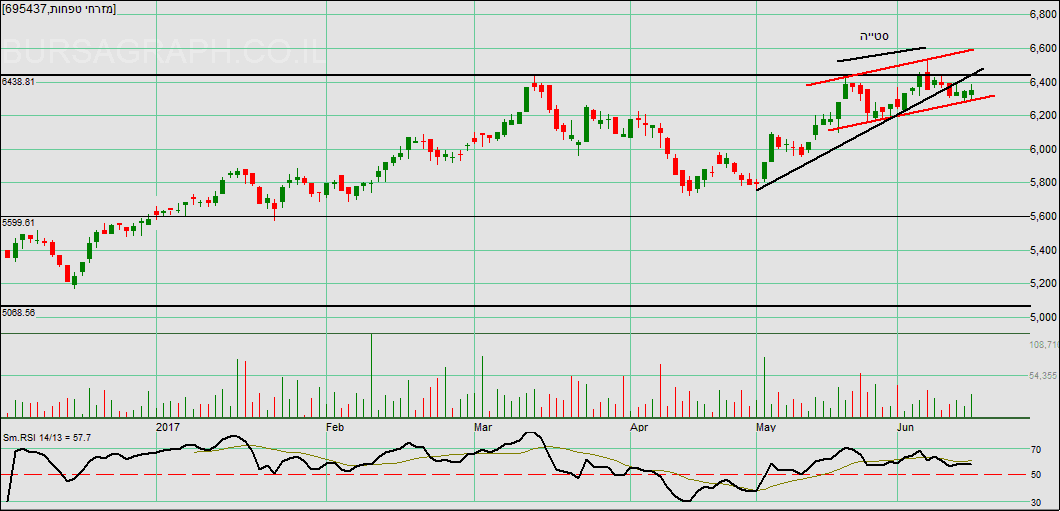Click the 6,000 price axis label
Screen dimensions: 1060x511
[1043, 149]
